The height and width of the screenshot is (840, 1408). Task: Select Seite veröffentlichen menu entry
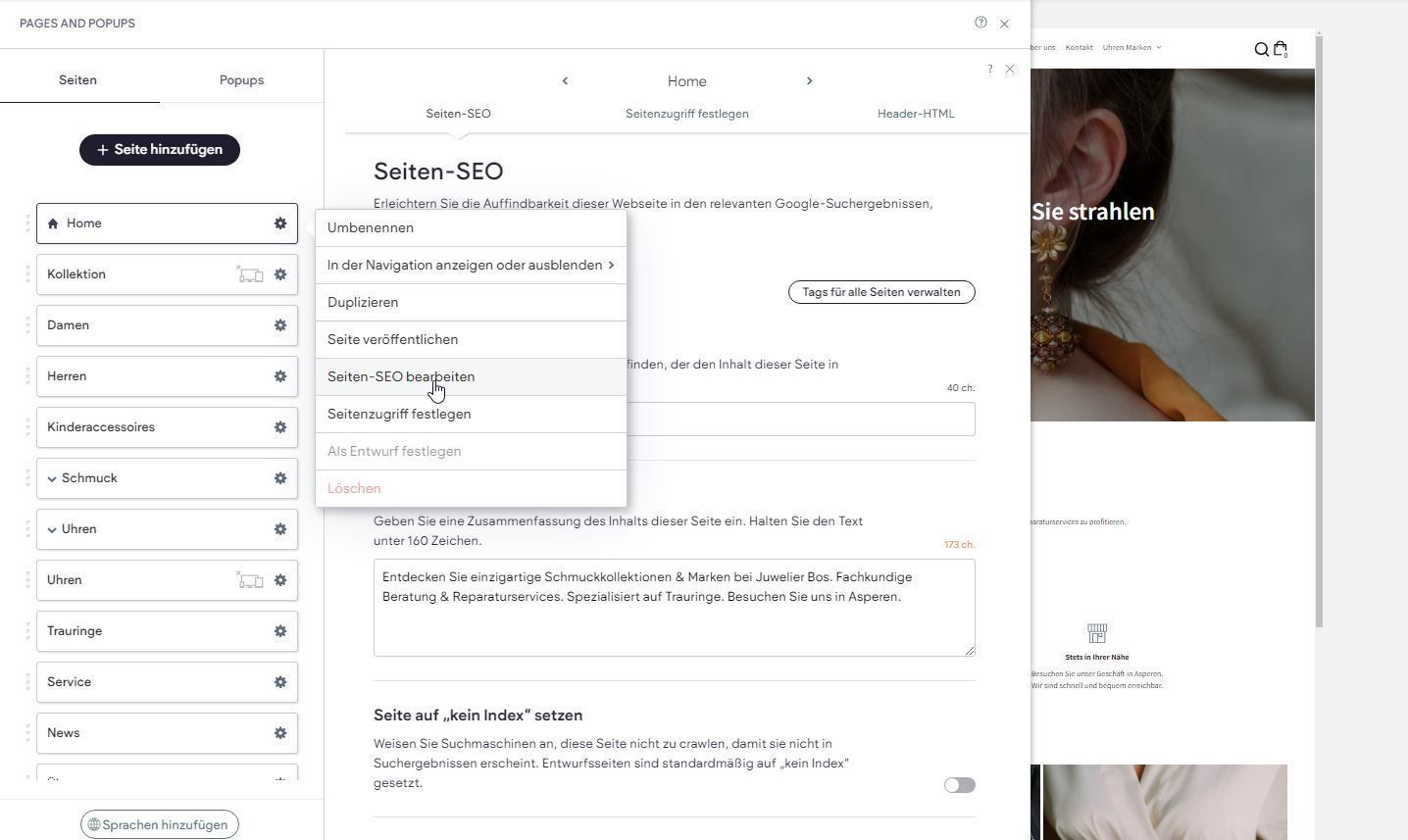pyautogui.click(x=471, y=339)
